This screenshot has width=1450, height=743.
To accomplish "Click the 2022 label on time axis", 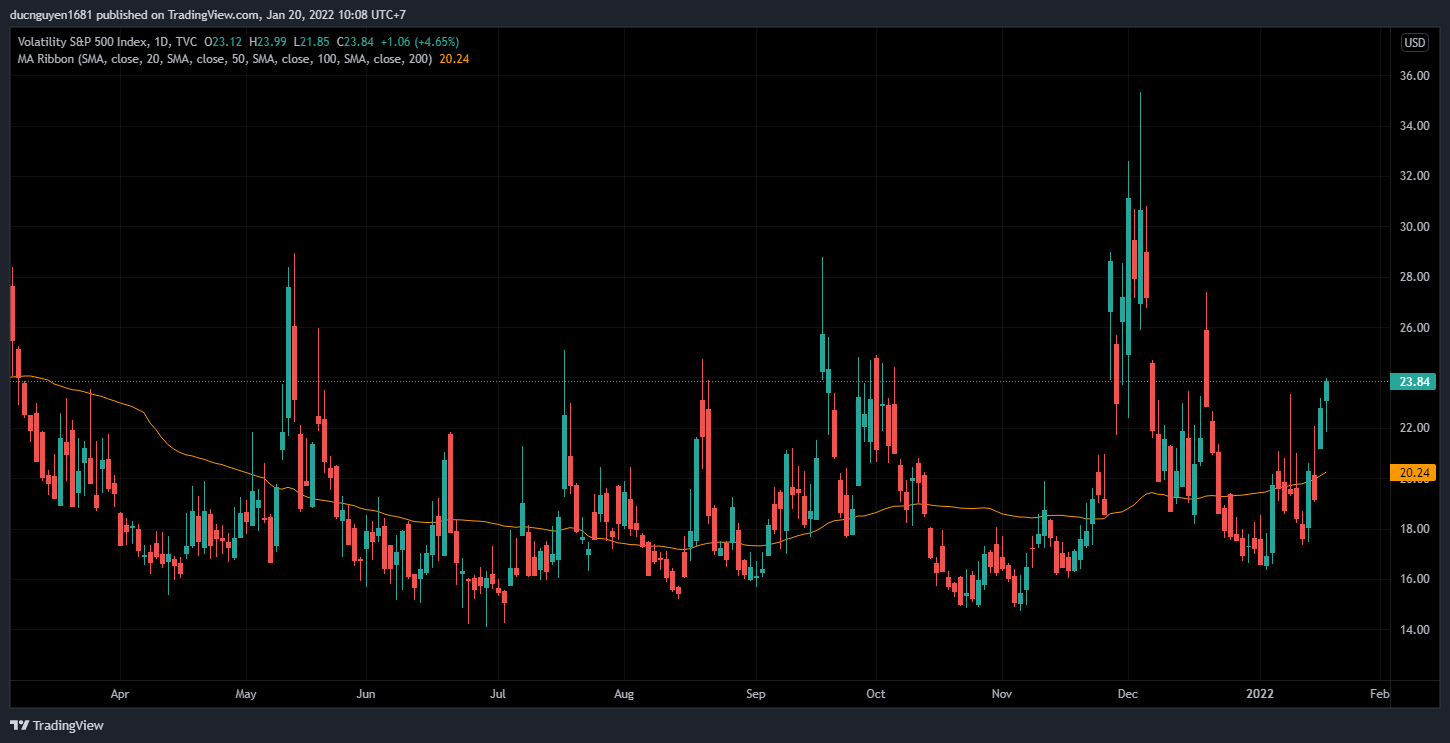I will coord(1259,693).
